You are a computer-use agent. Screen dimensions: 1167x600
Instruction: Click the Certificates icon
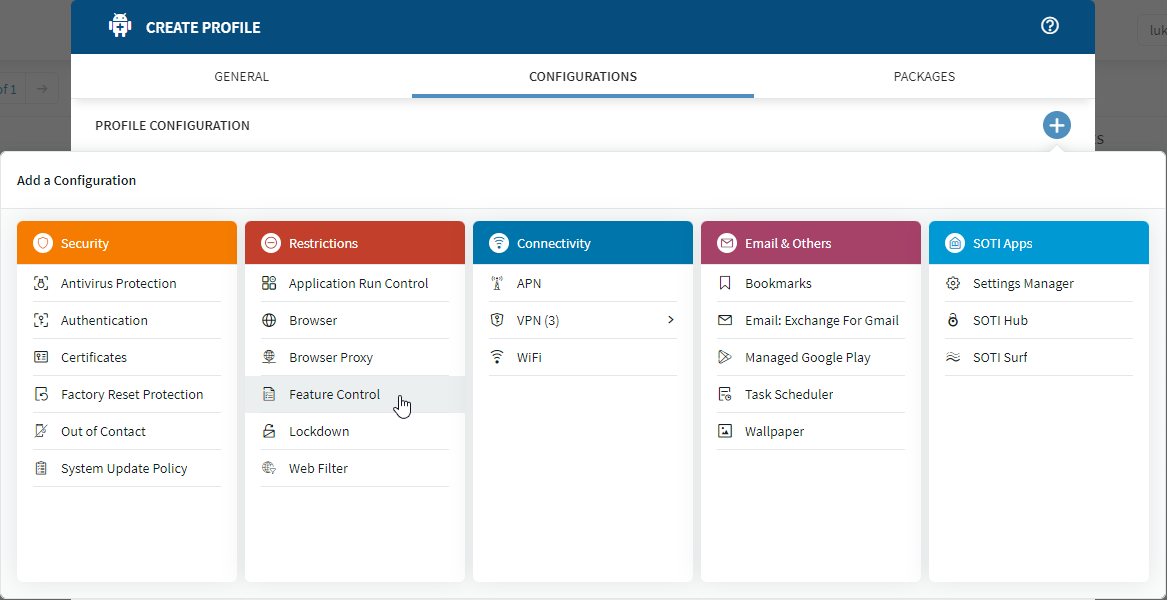(x=41, y=357)
